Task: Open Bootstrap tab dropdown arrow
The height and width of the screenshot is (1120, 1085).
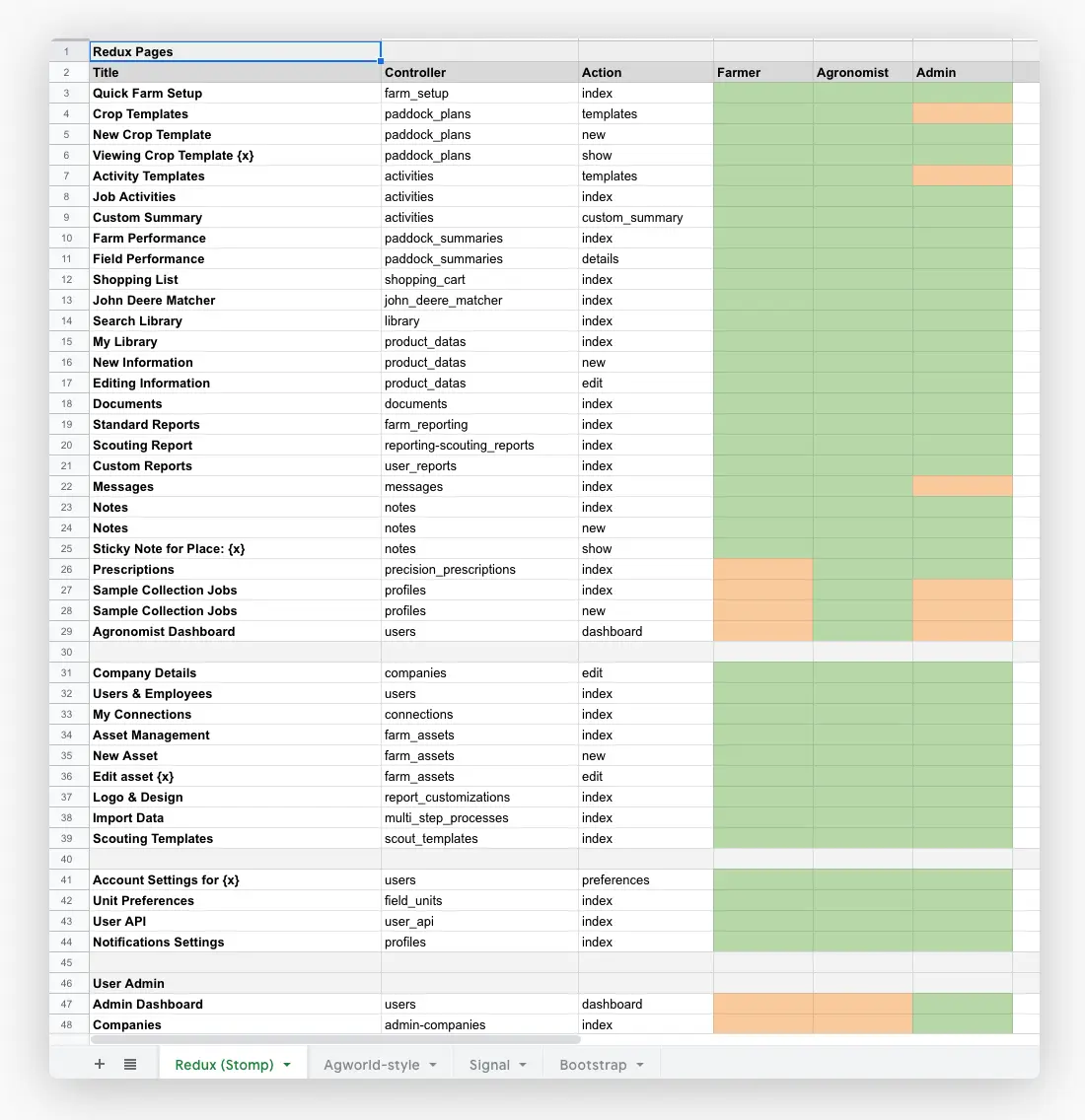Action: (640, 1065)
